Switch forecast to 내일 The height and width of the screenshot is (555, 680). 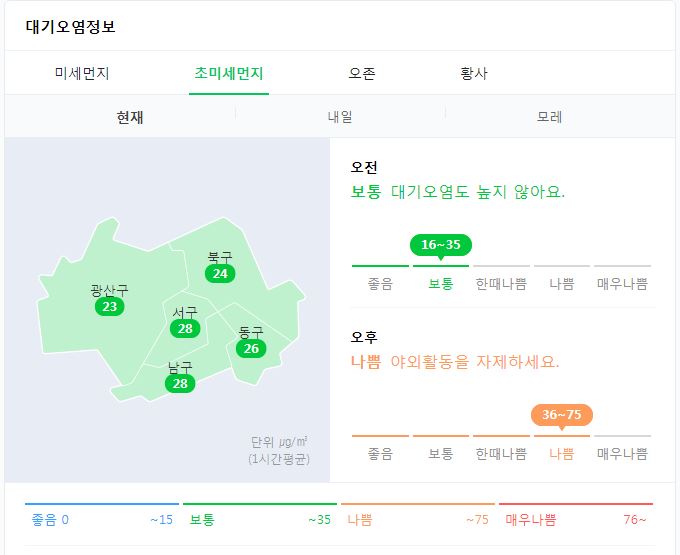coord(340,117)
